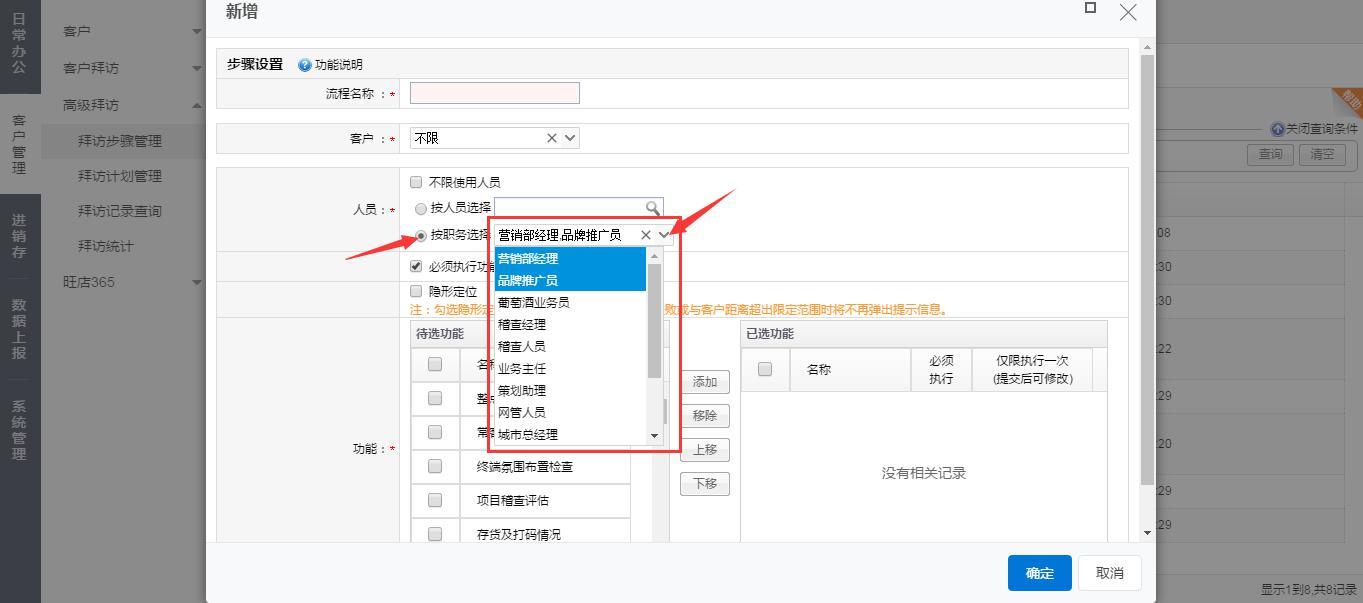1363x603 pixels.
Task: Select the 按人员选择 radio button
Action: click(x=420, y=208)
